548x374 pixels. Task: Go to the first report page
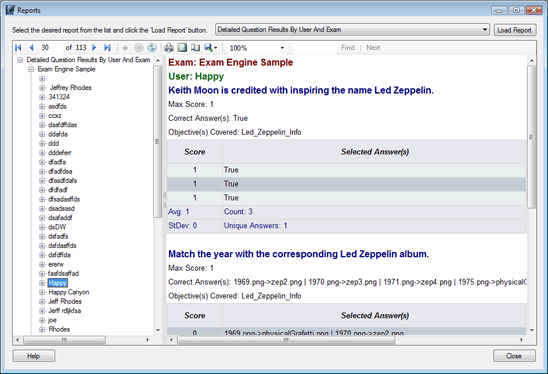18,48
